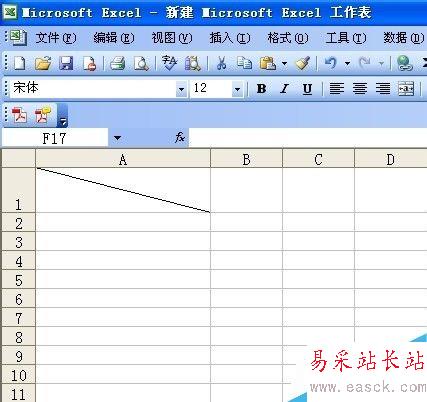Image resolution: width=427 pixels, height=402 pixels.
Task: Align text right in cell
Action: coord(383,89)
